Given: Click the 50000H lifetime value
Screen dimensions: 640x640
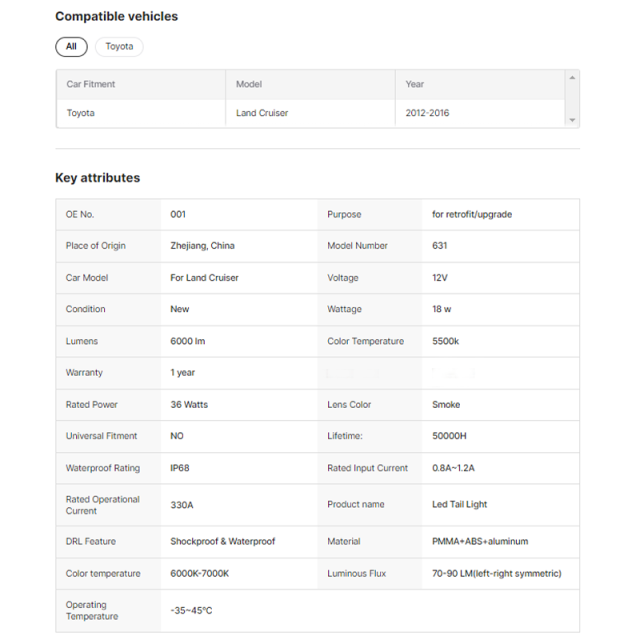Looking at the screenshot, I should 449,436.
